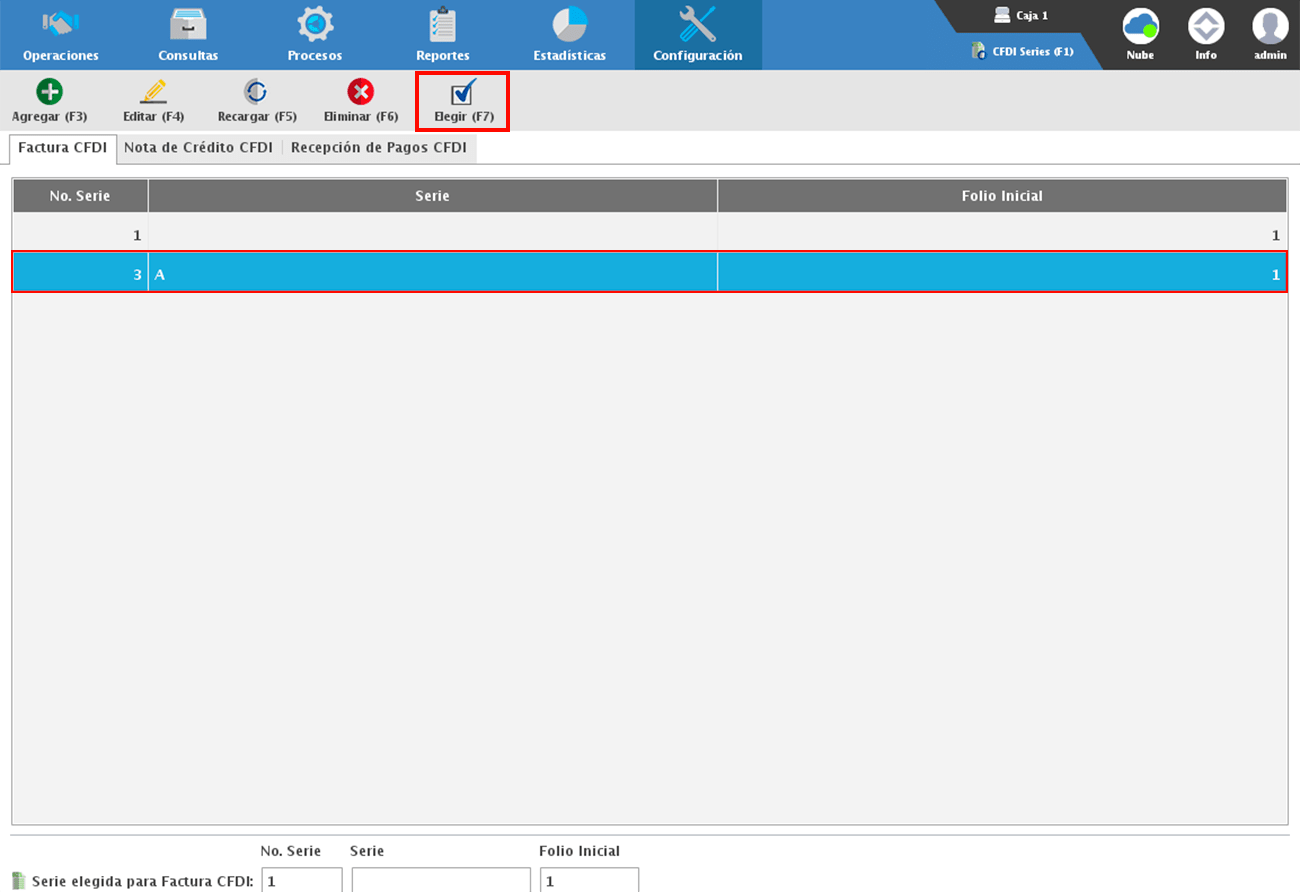Choose series with Elegir (F7)

(x=463, y=101)
